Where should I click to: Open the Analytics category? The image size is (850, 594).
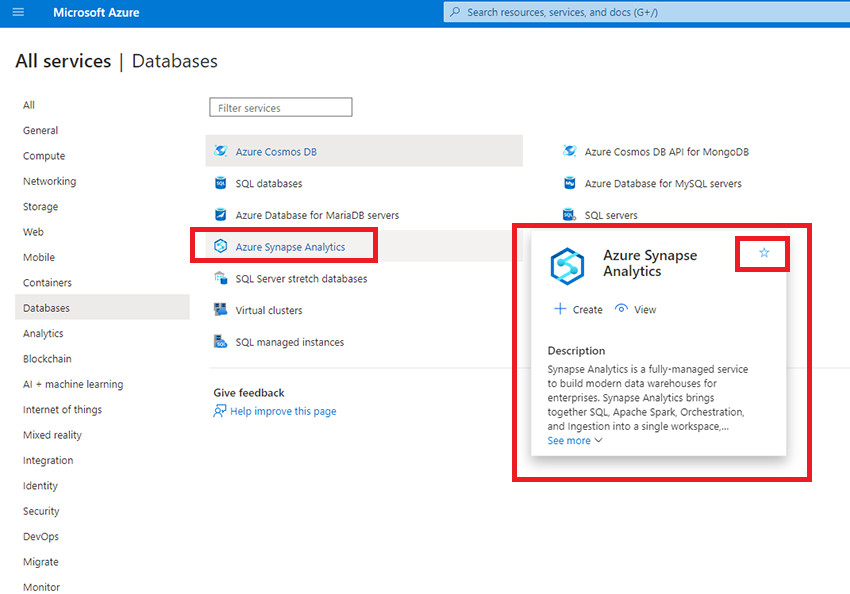43,333
